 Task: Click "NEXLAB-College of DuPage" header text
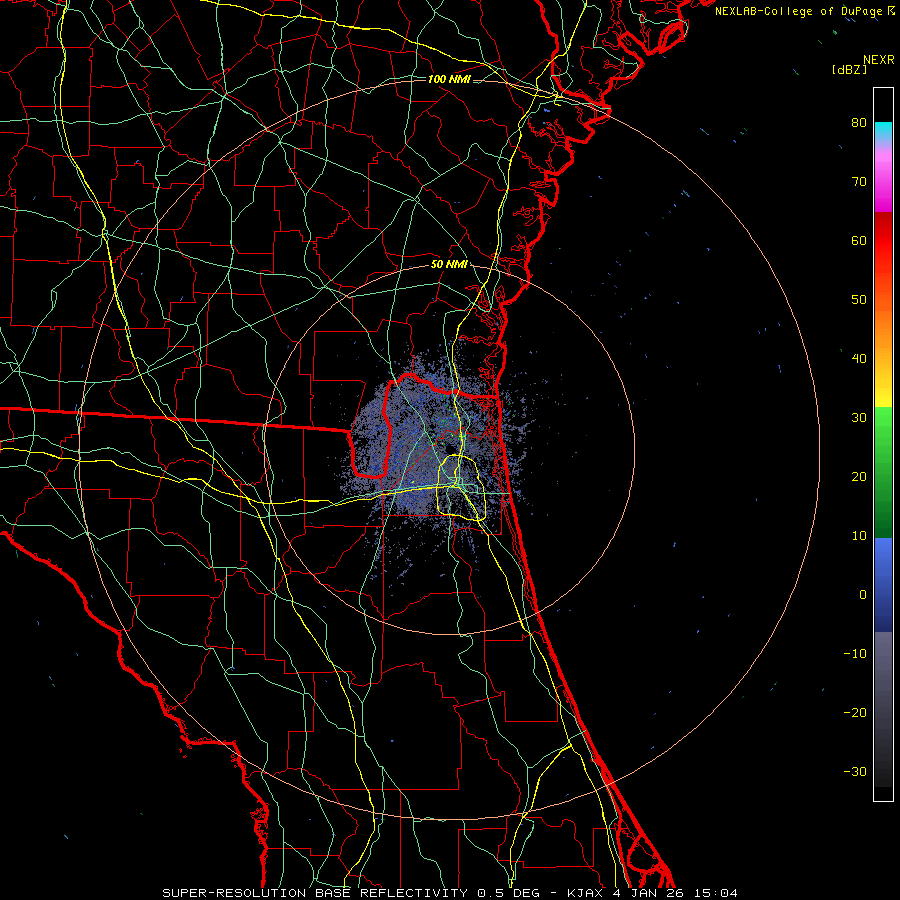[x=799, y=11]
